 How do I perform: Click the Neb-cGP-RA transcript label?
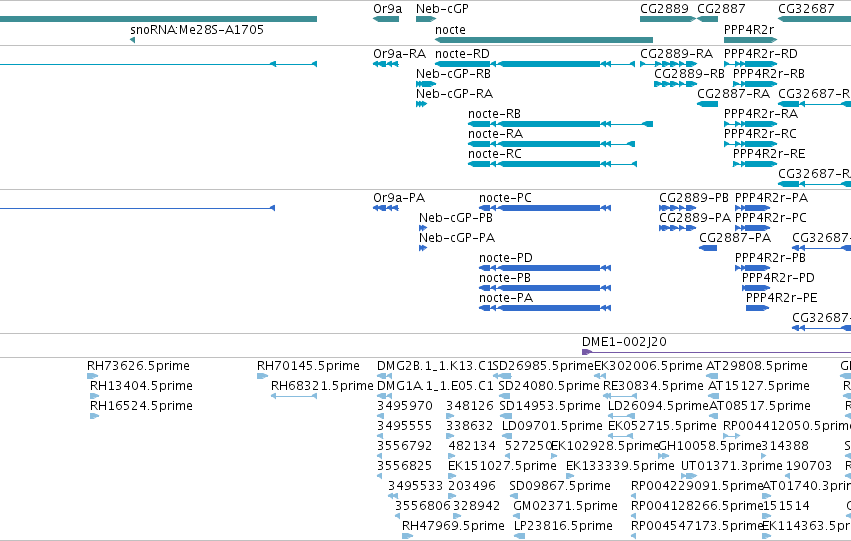click(x=454, y=94)
